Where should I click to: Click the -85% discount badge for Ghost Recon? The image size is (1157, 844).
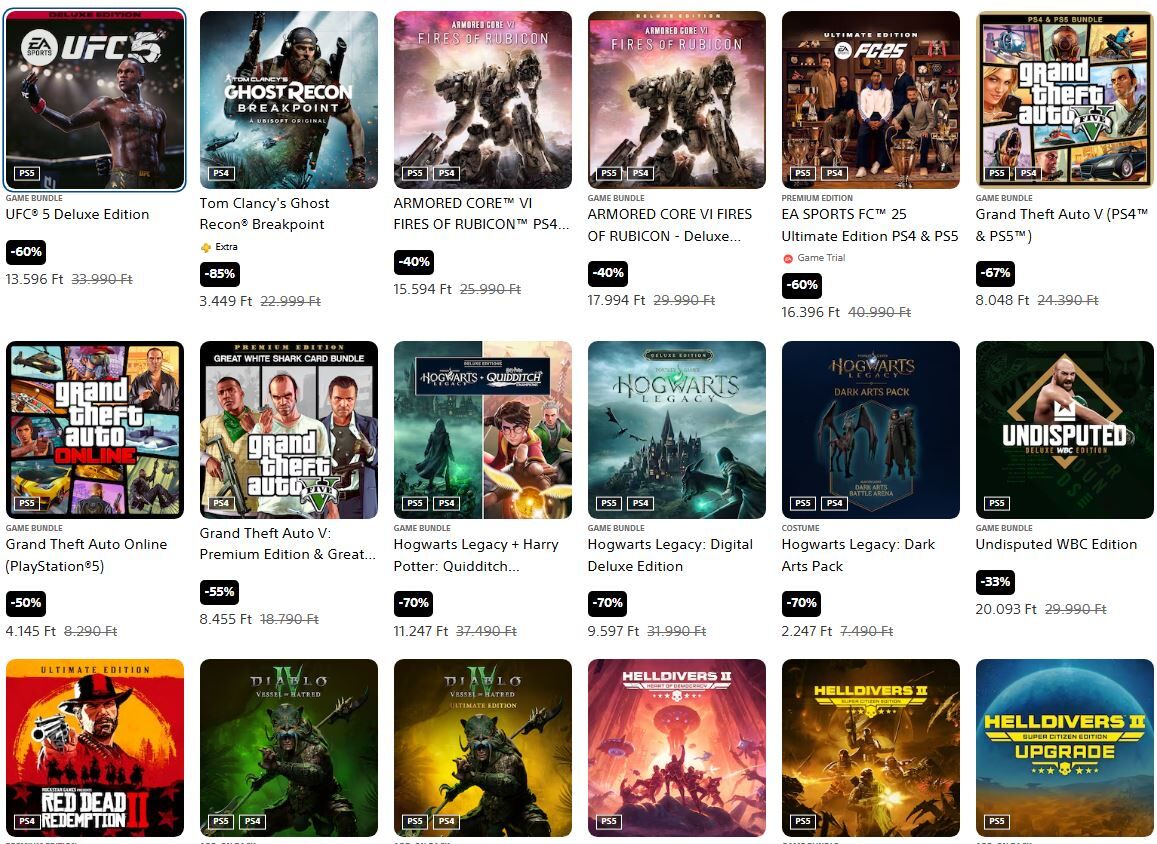[220, 274]
